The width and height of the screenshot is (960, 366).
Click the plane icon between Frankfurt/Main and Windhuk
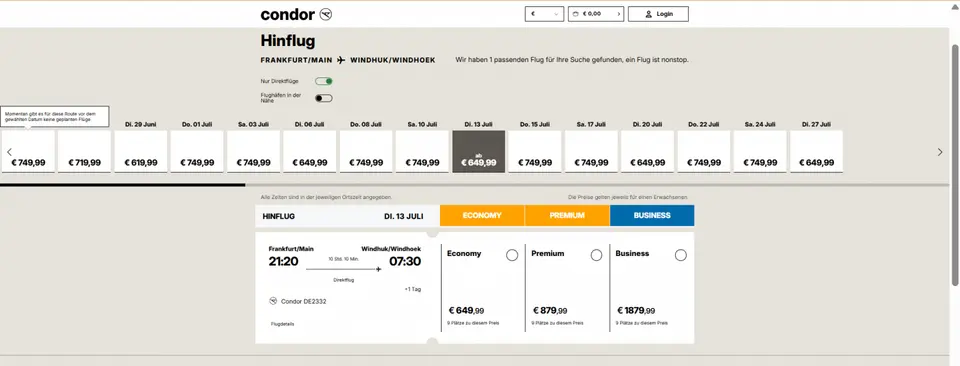click(x=341, y=60)
